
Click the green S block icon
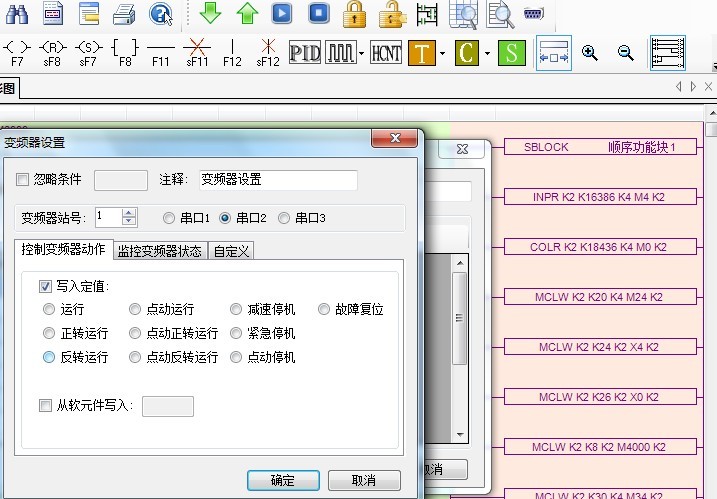(x=512, y=53)
